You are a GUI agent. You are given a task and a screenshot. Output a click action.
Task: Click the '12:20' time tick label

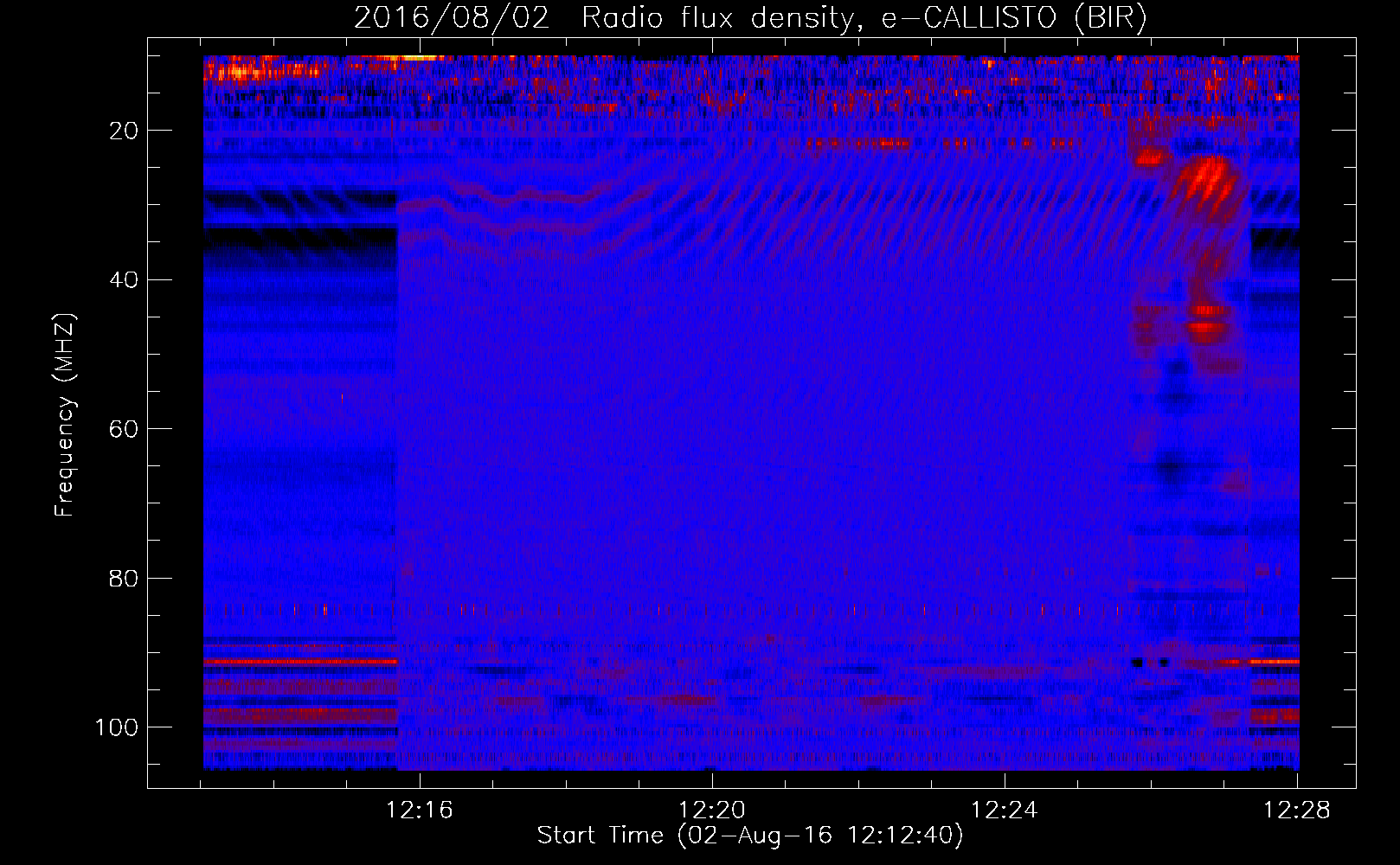click(x=712, y=811)
